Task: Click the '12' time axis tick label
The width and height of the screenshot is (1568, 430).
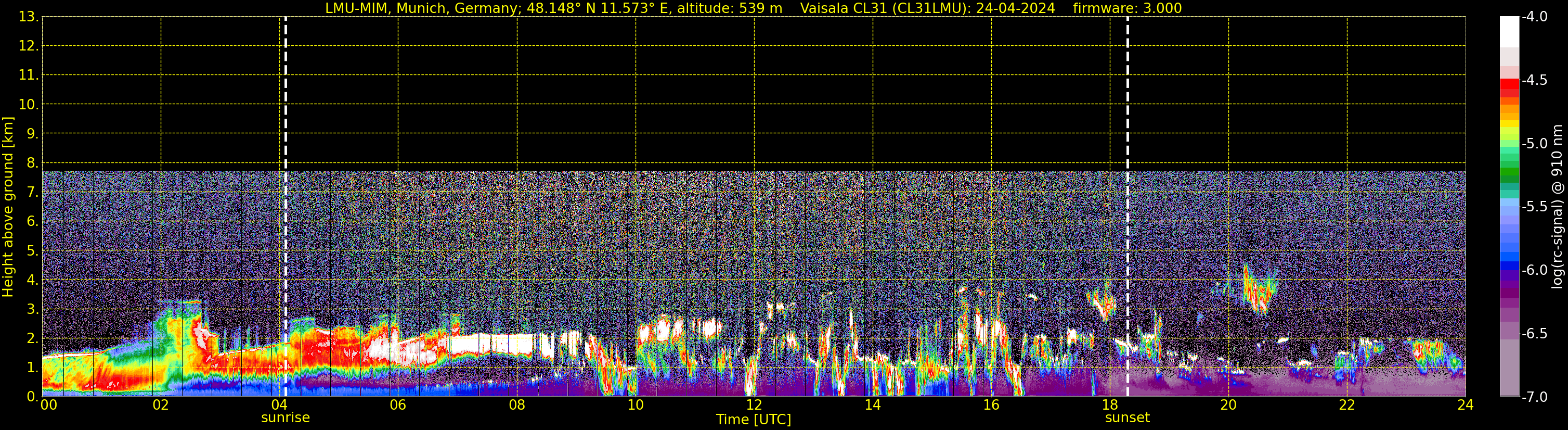Action: tap(754, 406)
